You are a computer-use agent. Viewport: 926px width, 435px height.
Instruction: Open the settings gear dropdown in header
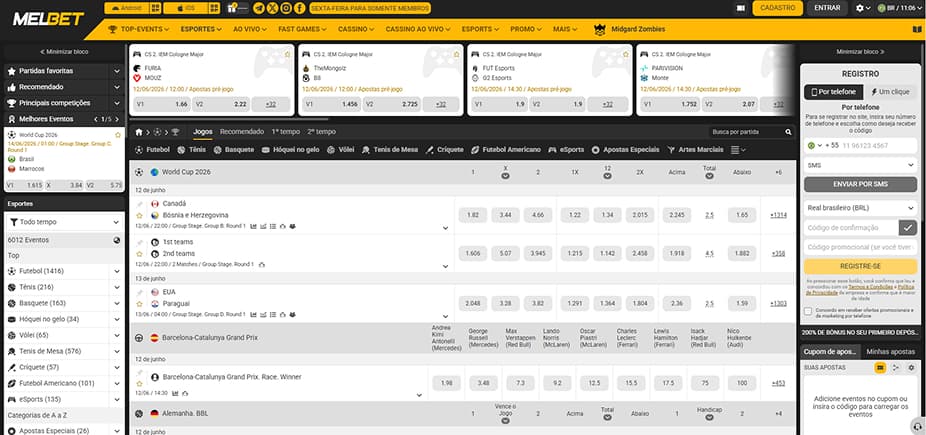point(863,8)
